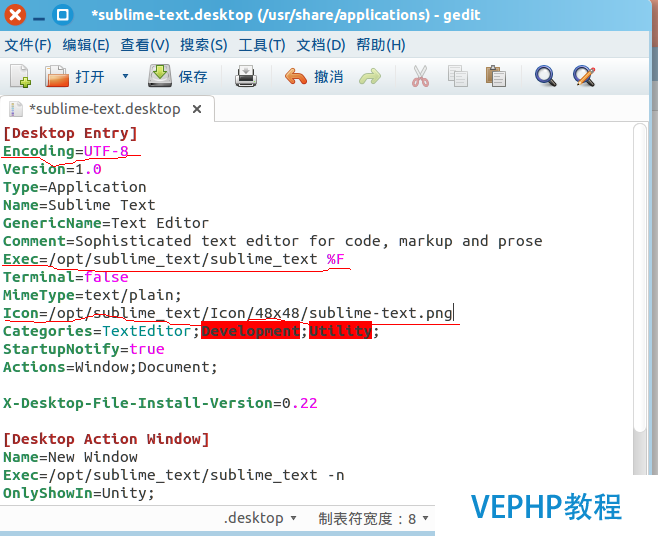Open the 帮助(H) menu

(381, 45)
